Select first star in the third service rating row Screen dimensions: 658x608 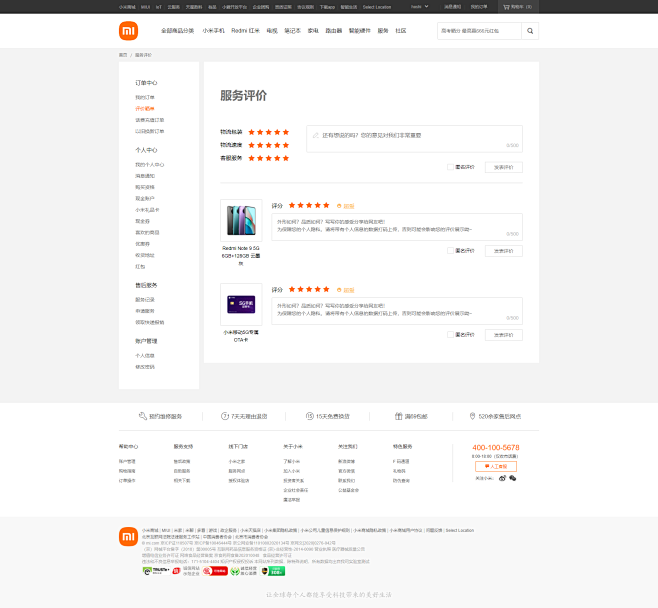click(251, 158)
